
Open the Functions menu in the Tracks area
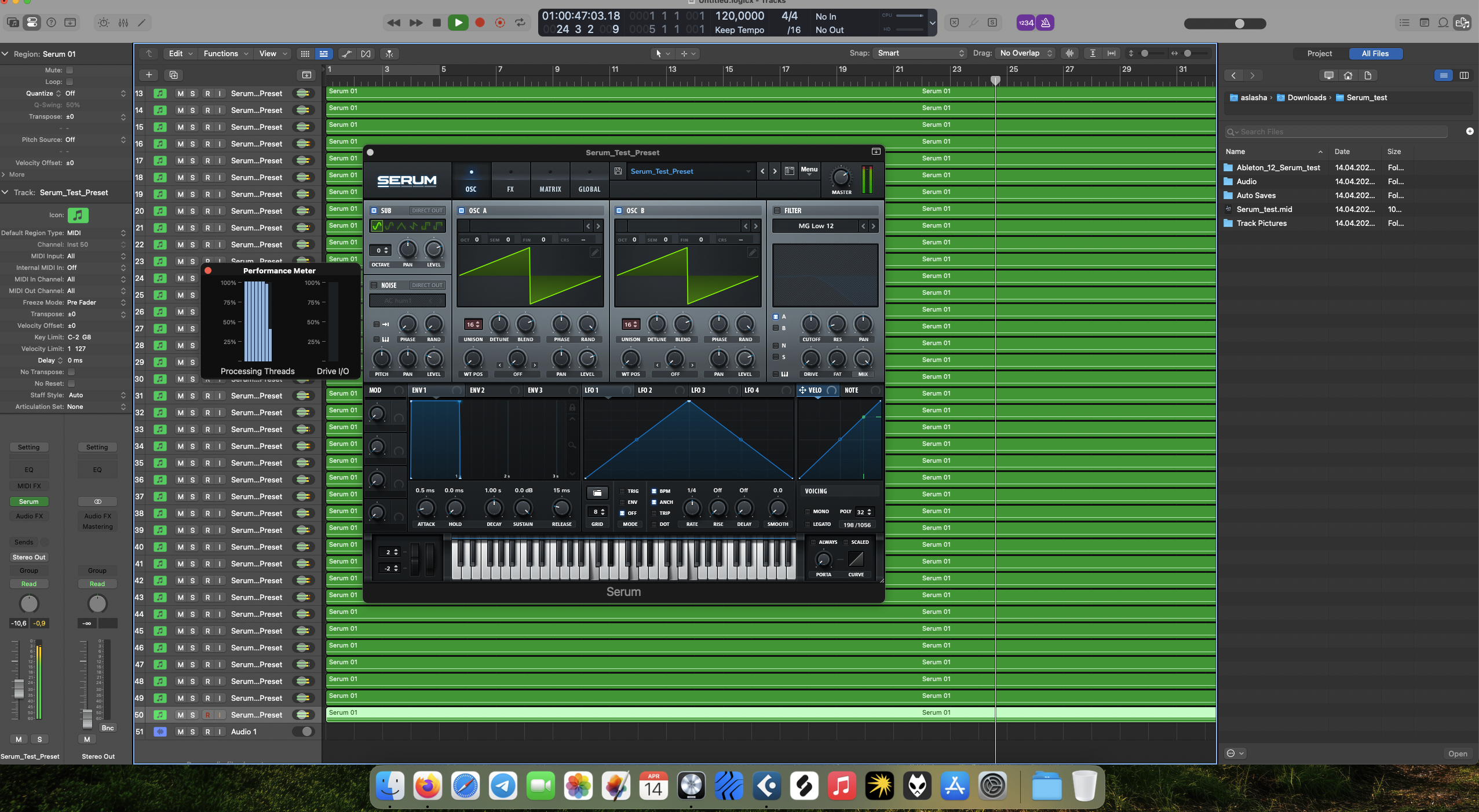tap(225, 53)
